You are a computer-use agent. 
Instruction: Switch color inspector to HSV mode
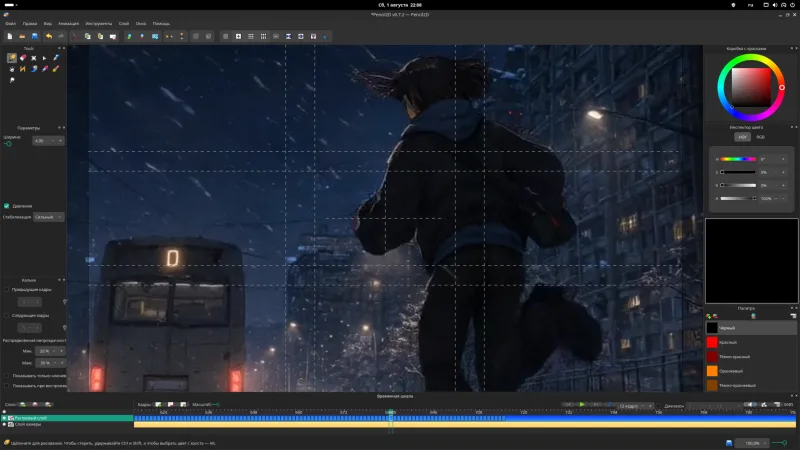(x=742, y=137)
